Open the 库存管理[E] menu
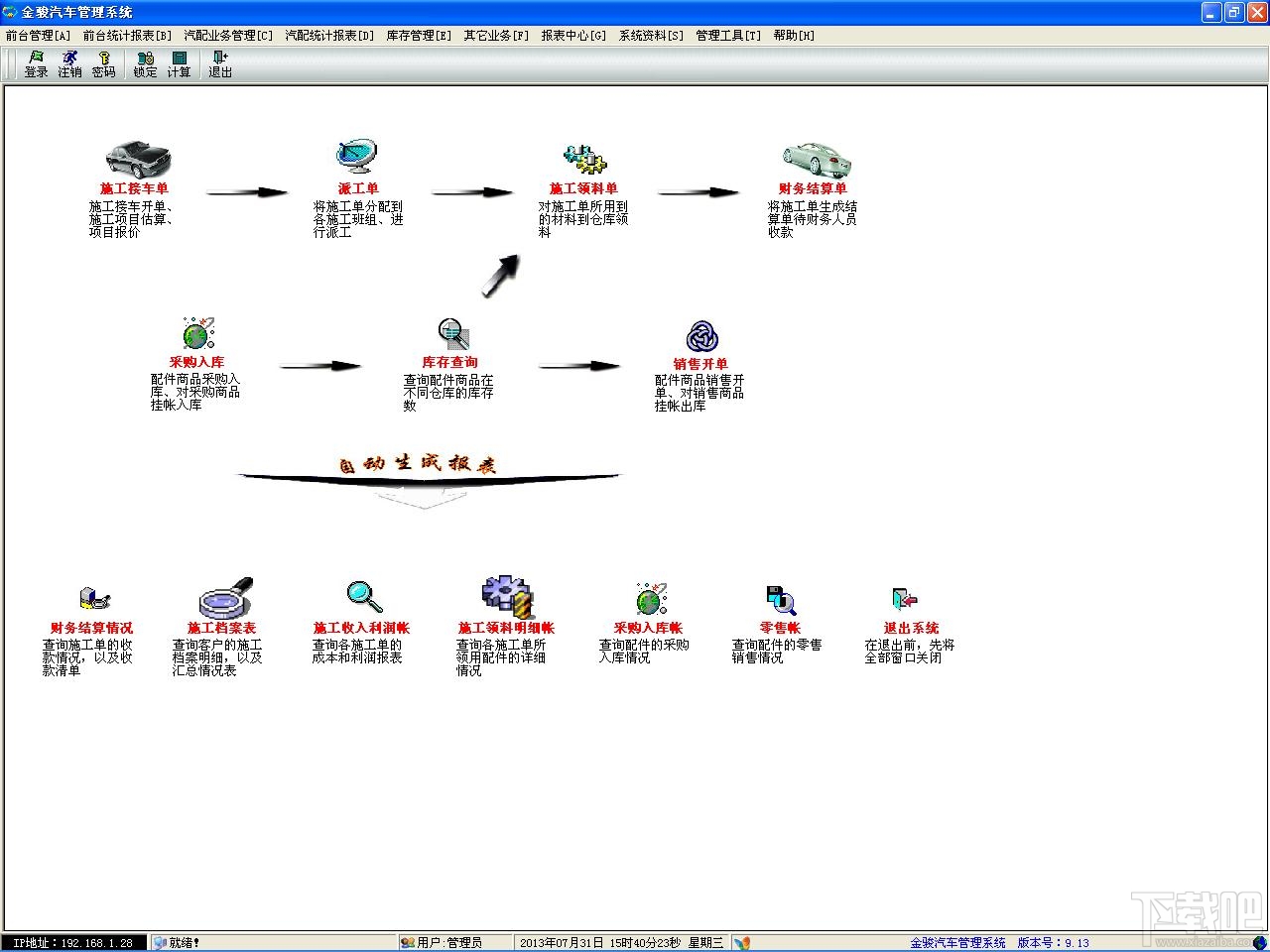The width and height of the screenshot is (1270, 952). (419, 35)
